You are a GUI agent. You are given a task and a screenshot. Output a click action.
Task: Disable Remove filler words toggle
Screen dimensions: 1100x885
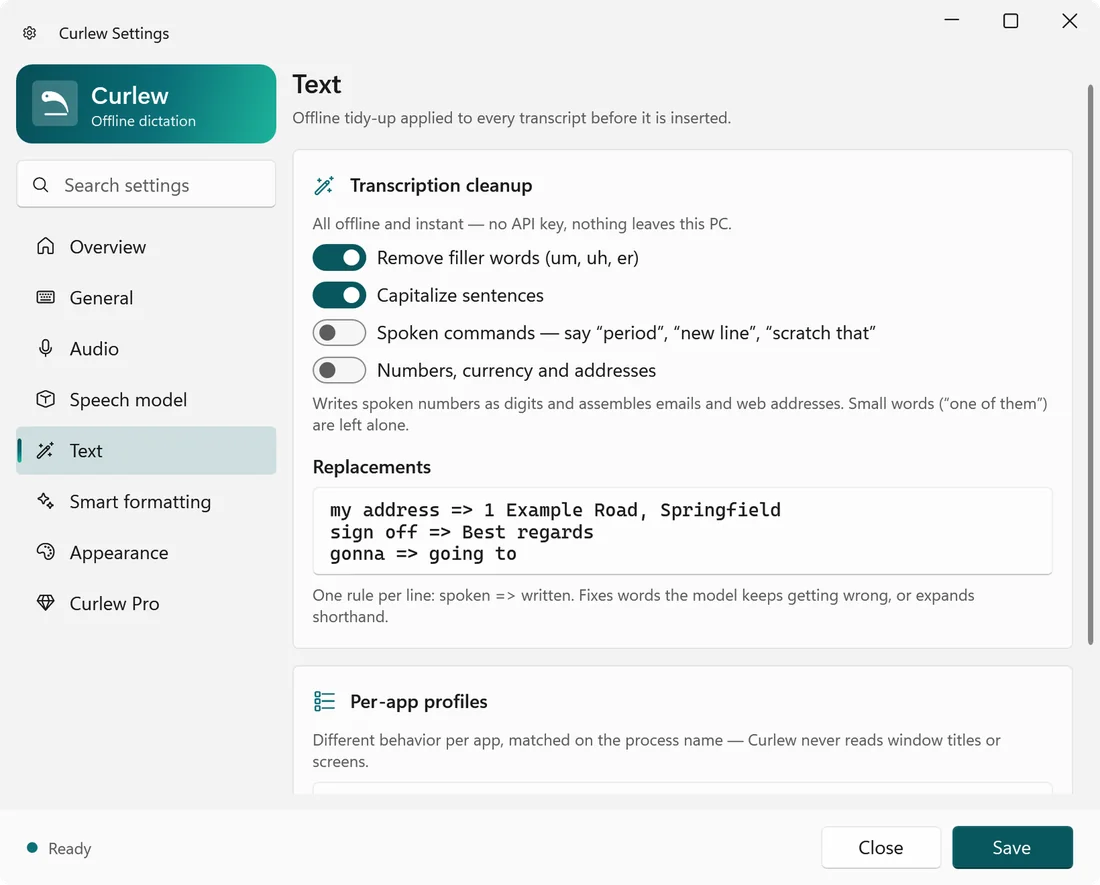(339, 257)
